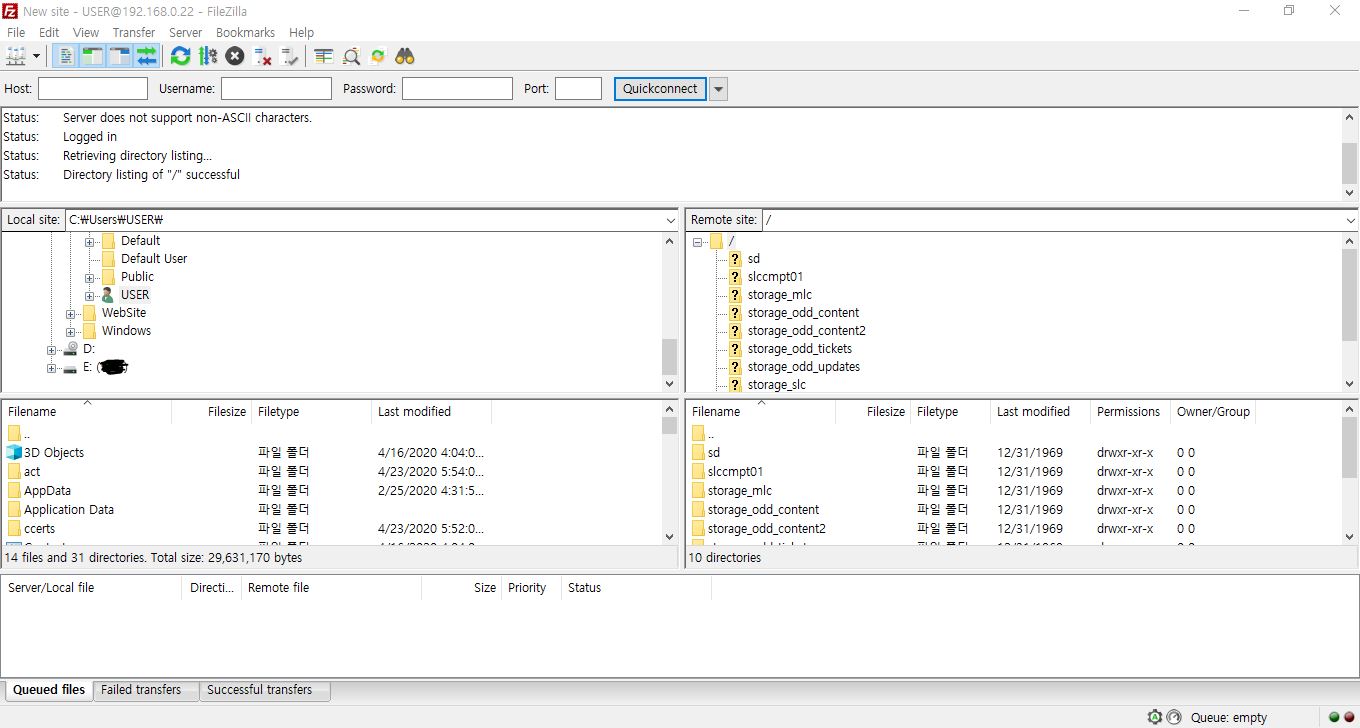The image size is (1360, 728).
Task: Toggle the remote directory tree display
Action: 119,56
